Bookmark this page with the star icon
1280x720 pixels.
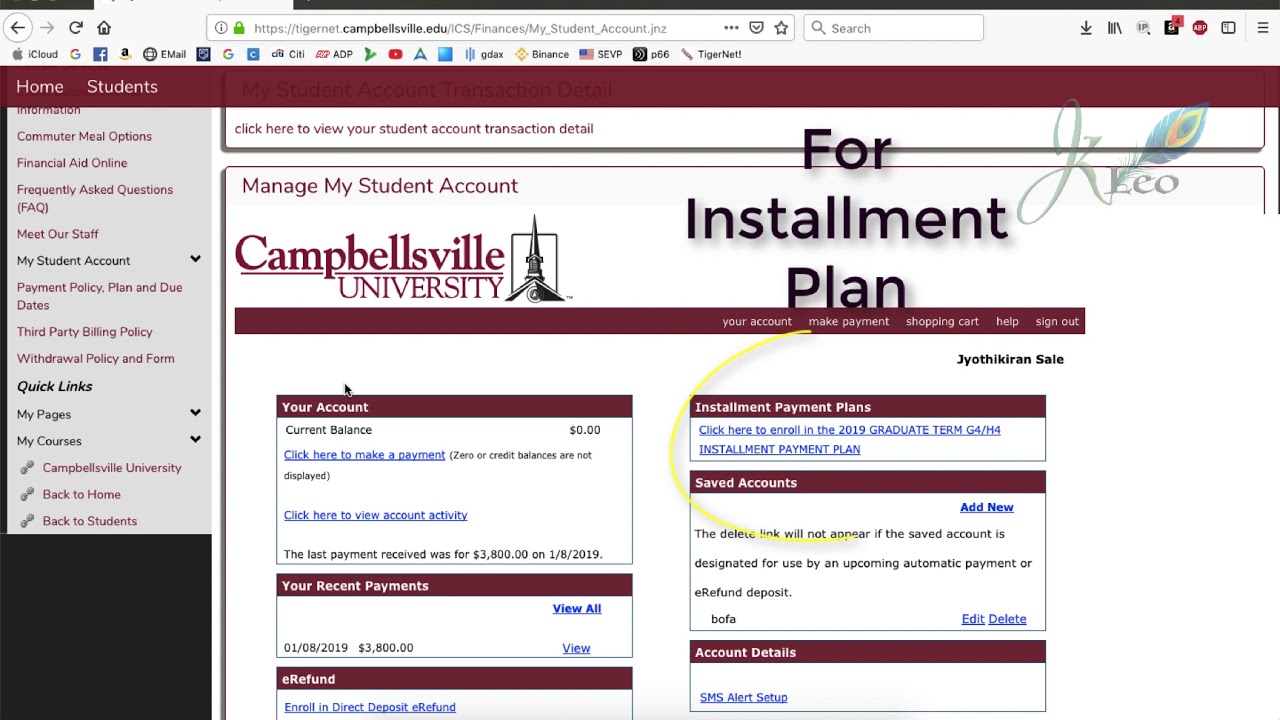coord(781,28)
